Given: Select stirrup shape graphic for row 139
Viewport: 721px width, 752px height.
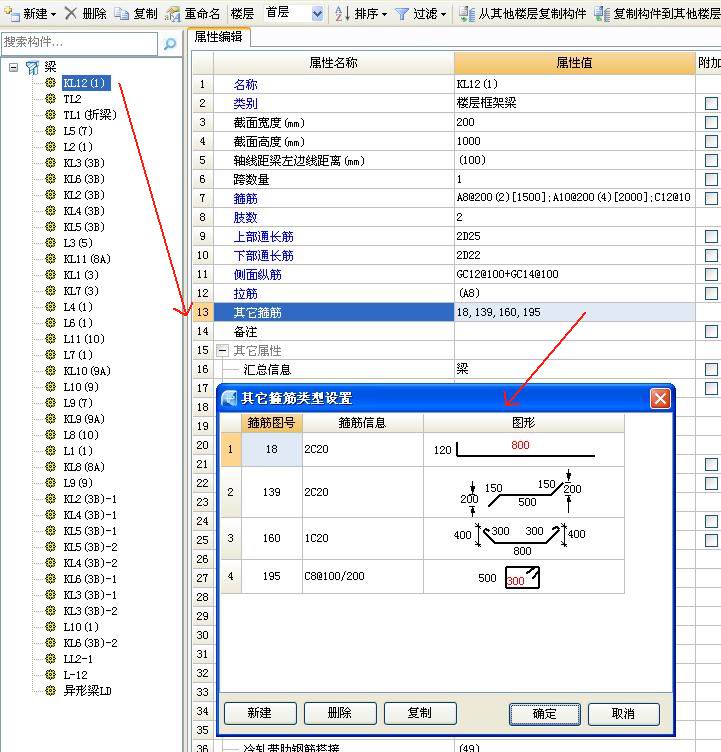Looking at the screenshot, I should [524, 492].
